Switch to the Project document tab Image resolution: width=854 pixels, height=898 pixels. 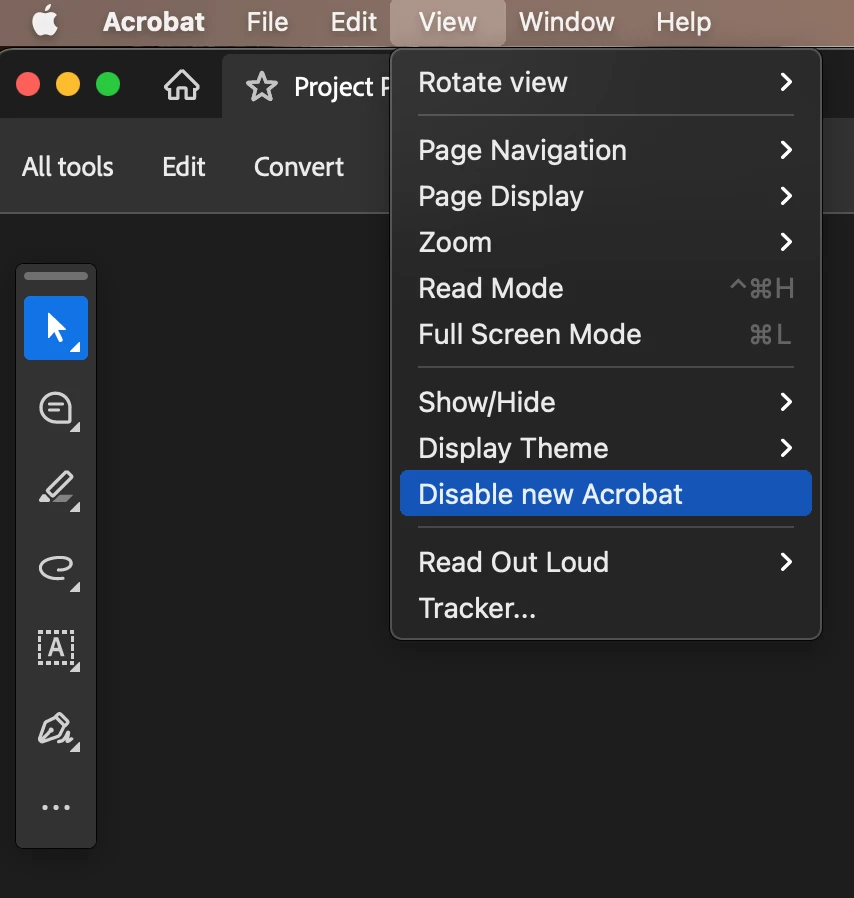click(x=341, y=87)
